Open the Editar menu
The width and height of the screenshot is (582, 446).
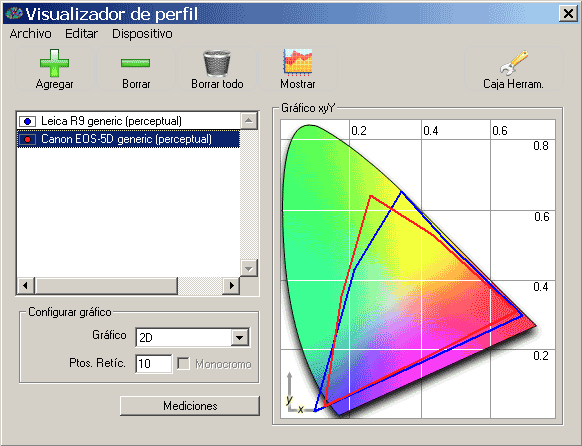tap(81, 34)
